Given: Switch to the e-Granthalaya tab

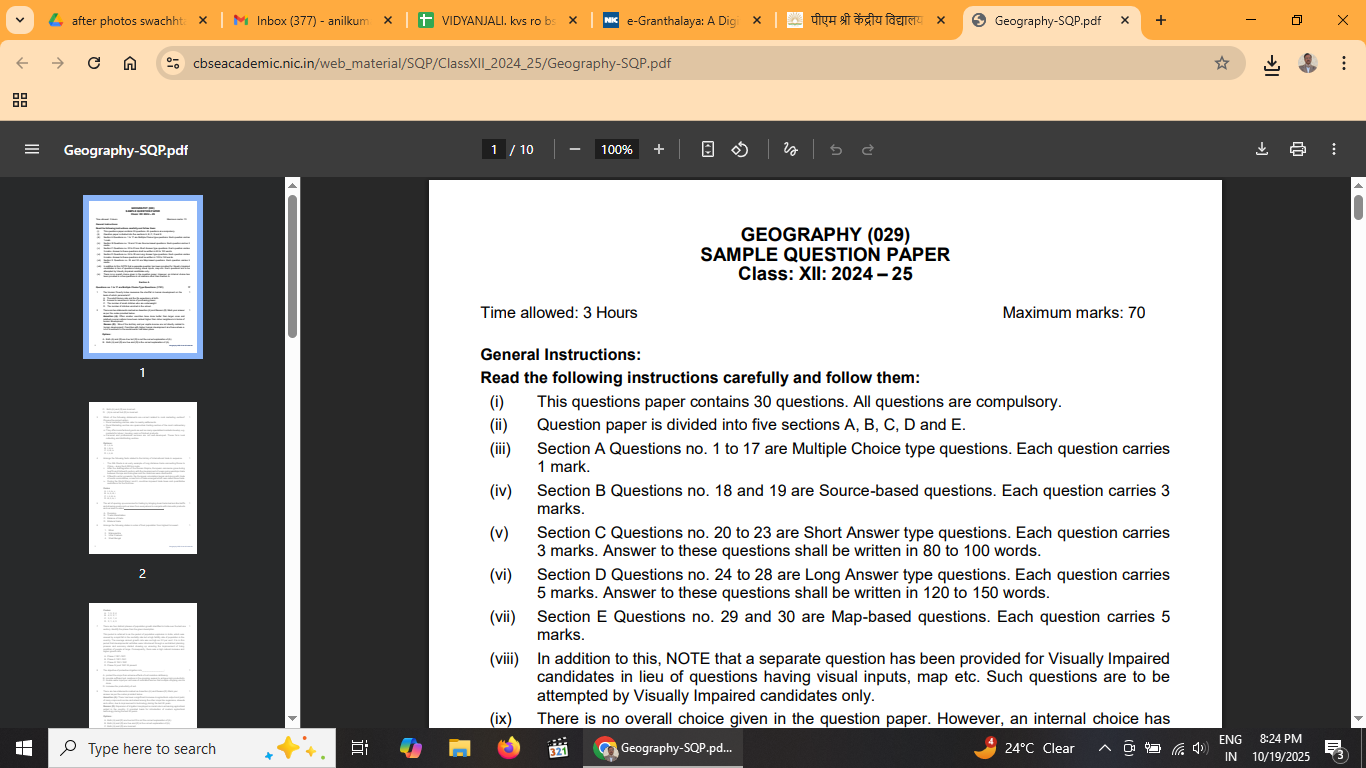Looking at the screenshot, I should tap(680, 20).
